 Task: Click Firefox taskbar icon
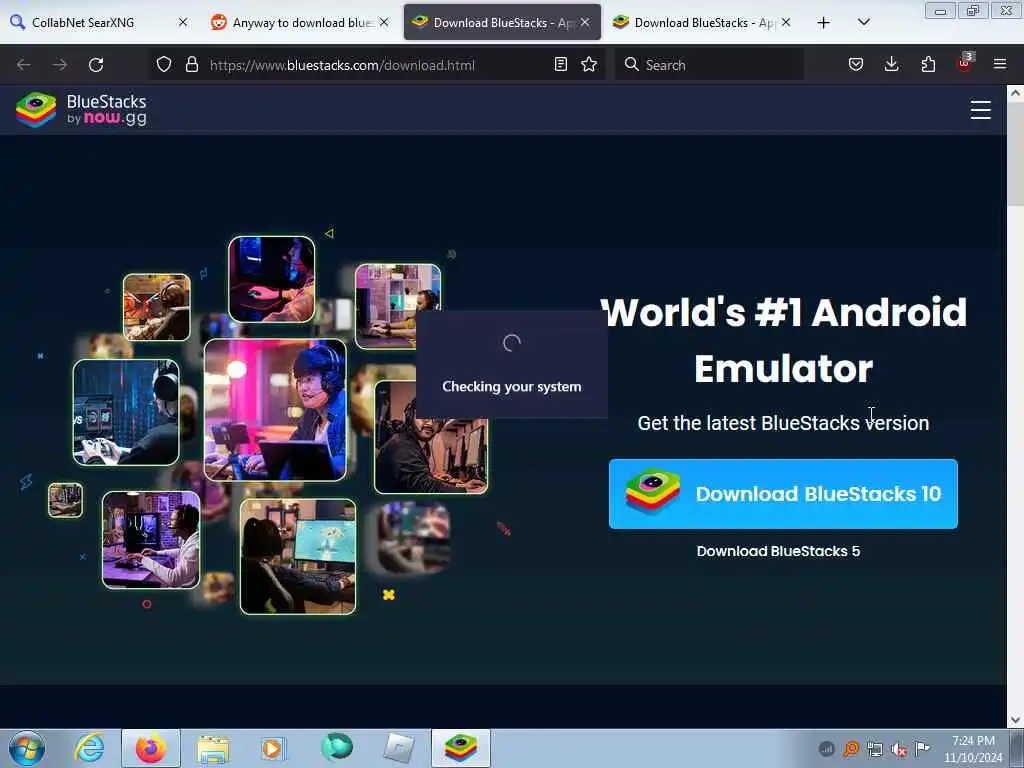click(151, 748)
